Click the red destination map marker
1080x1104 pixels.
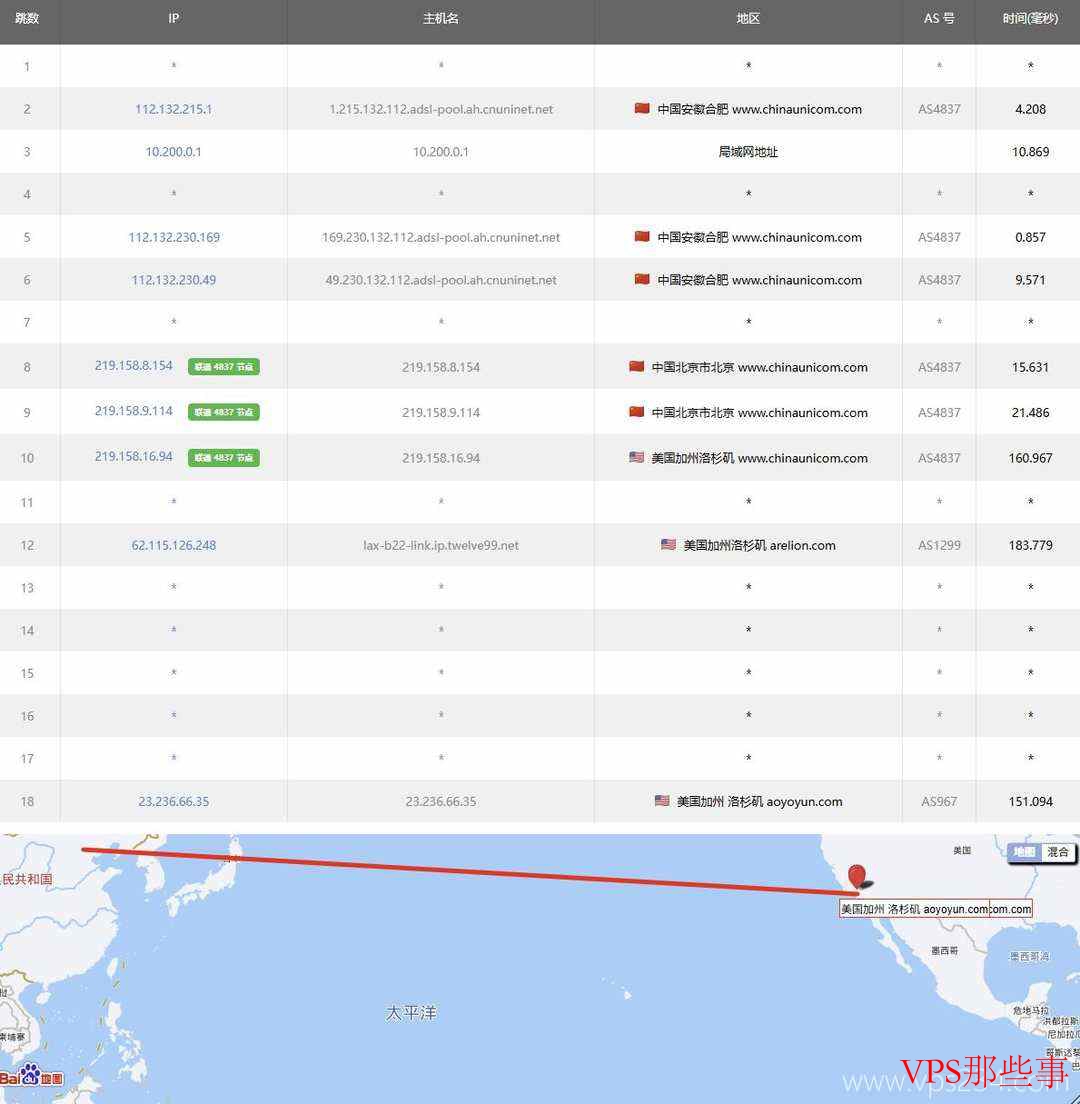click(x=857, y=877)
